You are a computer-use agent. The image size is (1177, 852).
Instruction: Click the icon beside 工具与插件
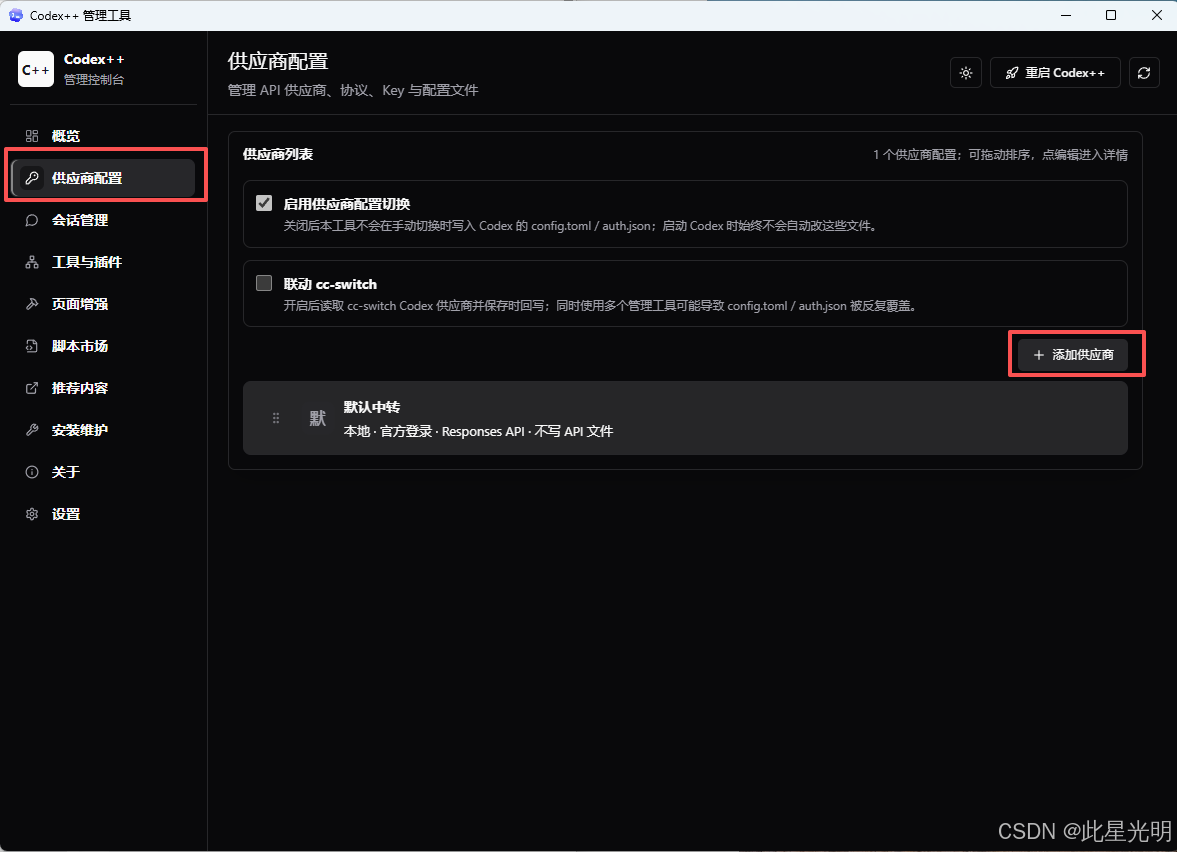(32, 262)
